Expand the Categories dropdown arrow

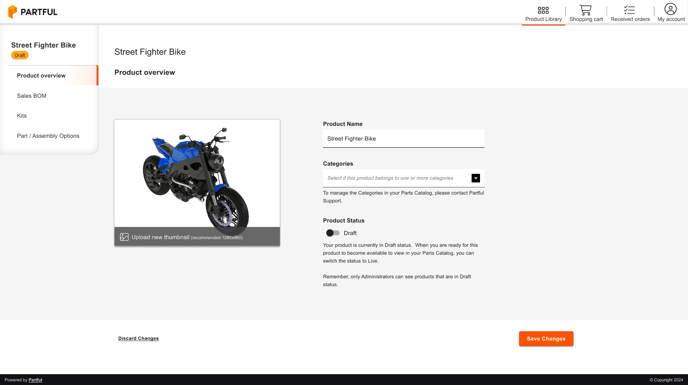point(476,178)
